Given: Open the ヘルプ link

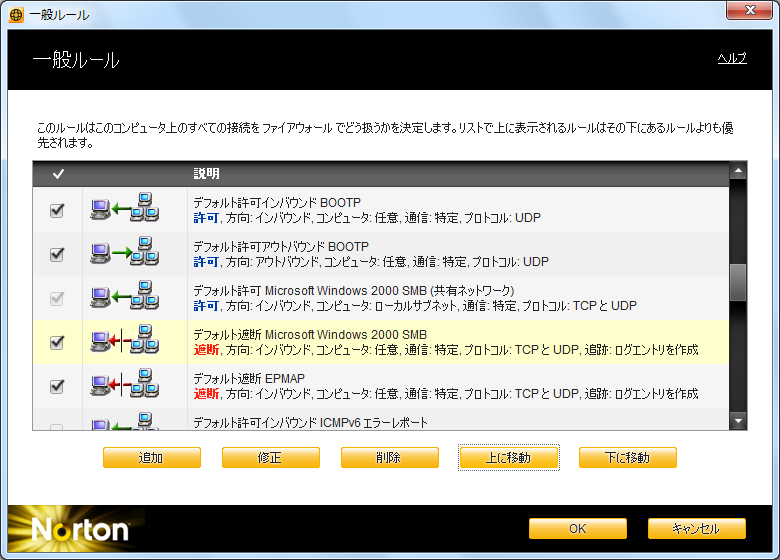Looking at the screenshot, I should click(732, 59).
